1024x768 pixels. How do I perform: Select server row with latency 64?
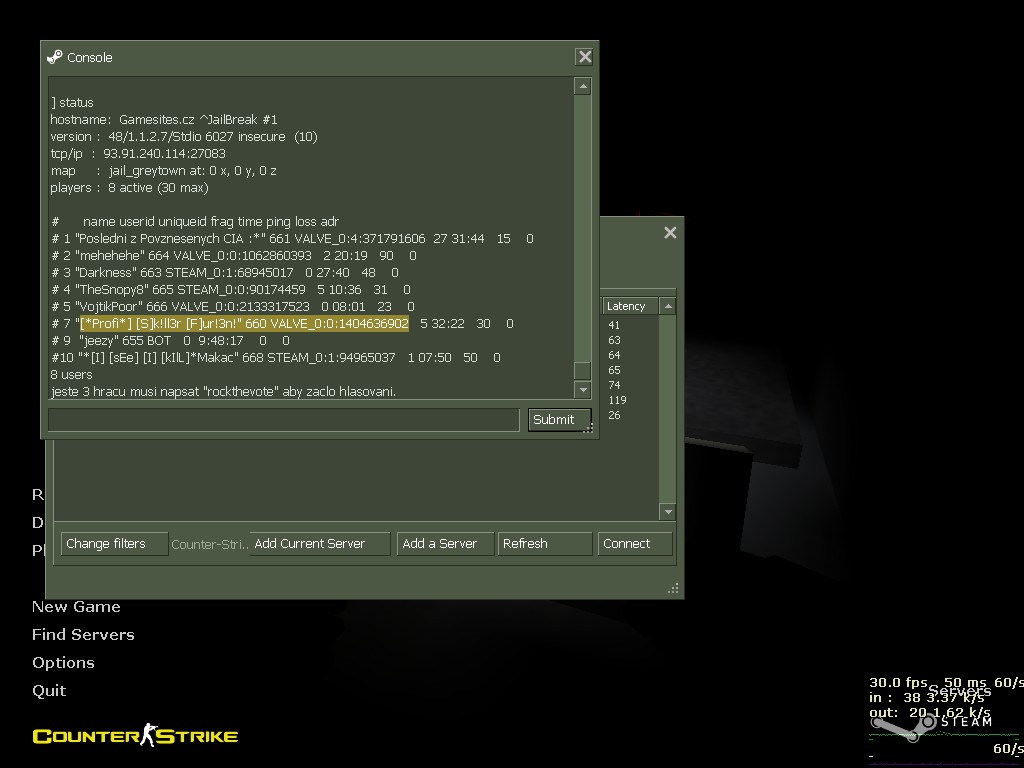click(x=614, y=355)
